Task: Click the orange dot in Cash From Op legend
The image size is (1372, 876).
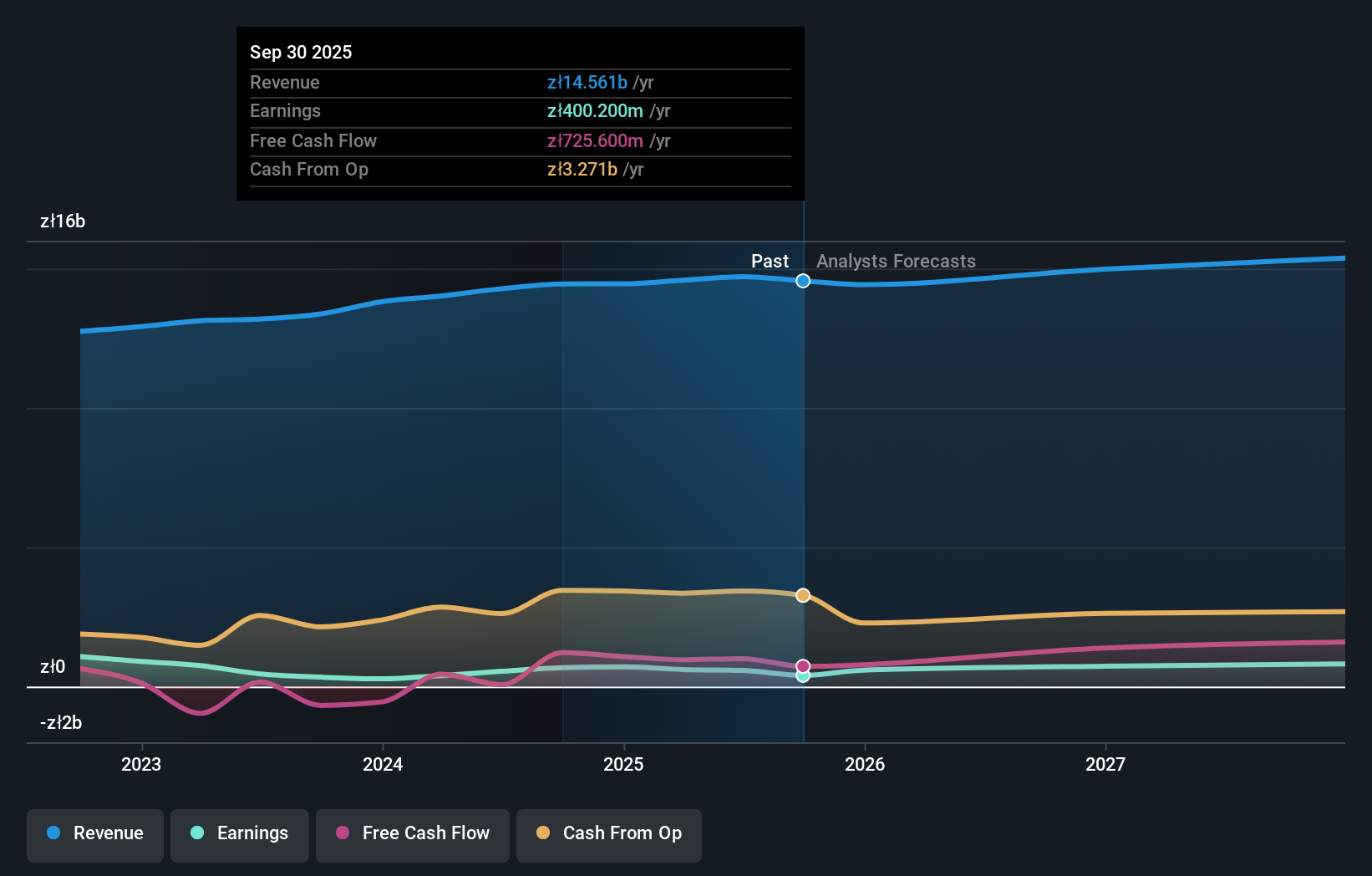Action: (543, 833)
